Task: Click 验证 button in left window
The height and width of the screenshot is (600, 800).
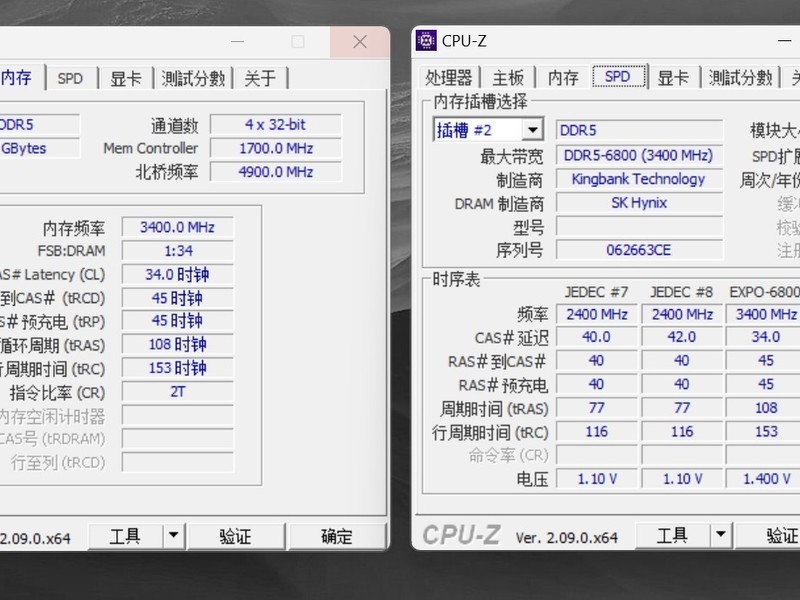Action: 235,536
